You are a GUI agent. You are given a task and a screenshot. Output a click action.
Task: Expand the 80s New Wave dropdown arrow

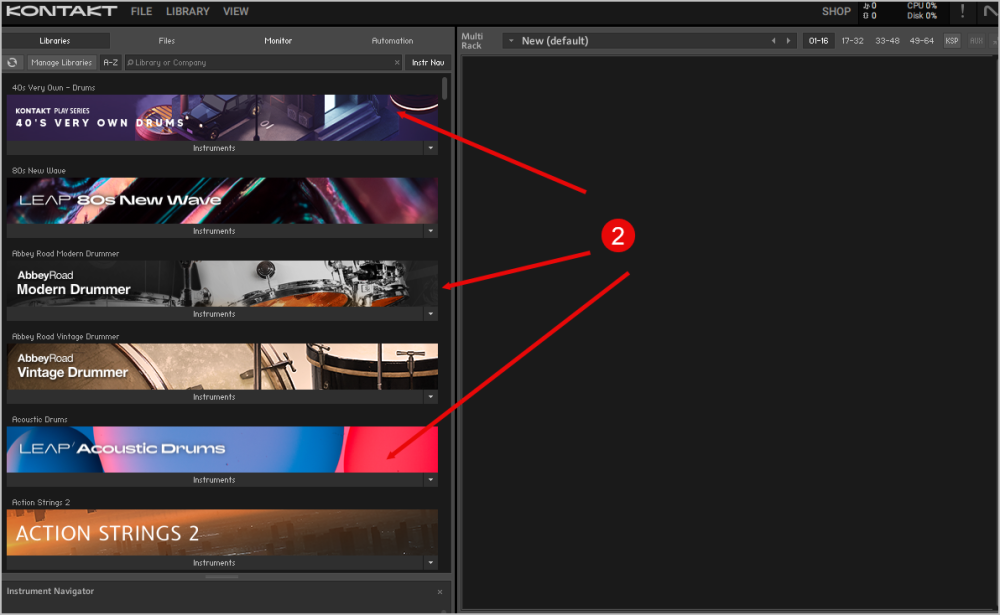point(431,231)
